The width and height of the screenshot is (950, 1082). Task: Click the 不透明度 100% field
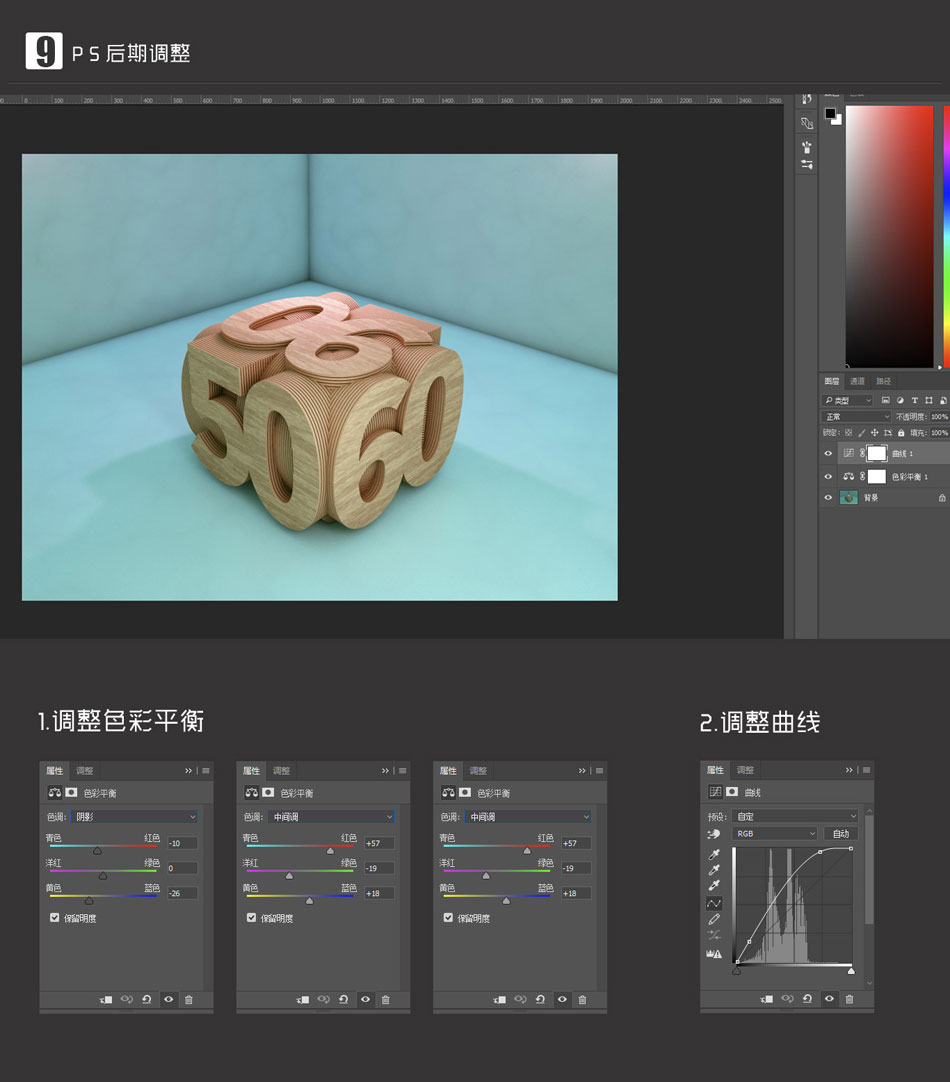point(940,416)
